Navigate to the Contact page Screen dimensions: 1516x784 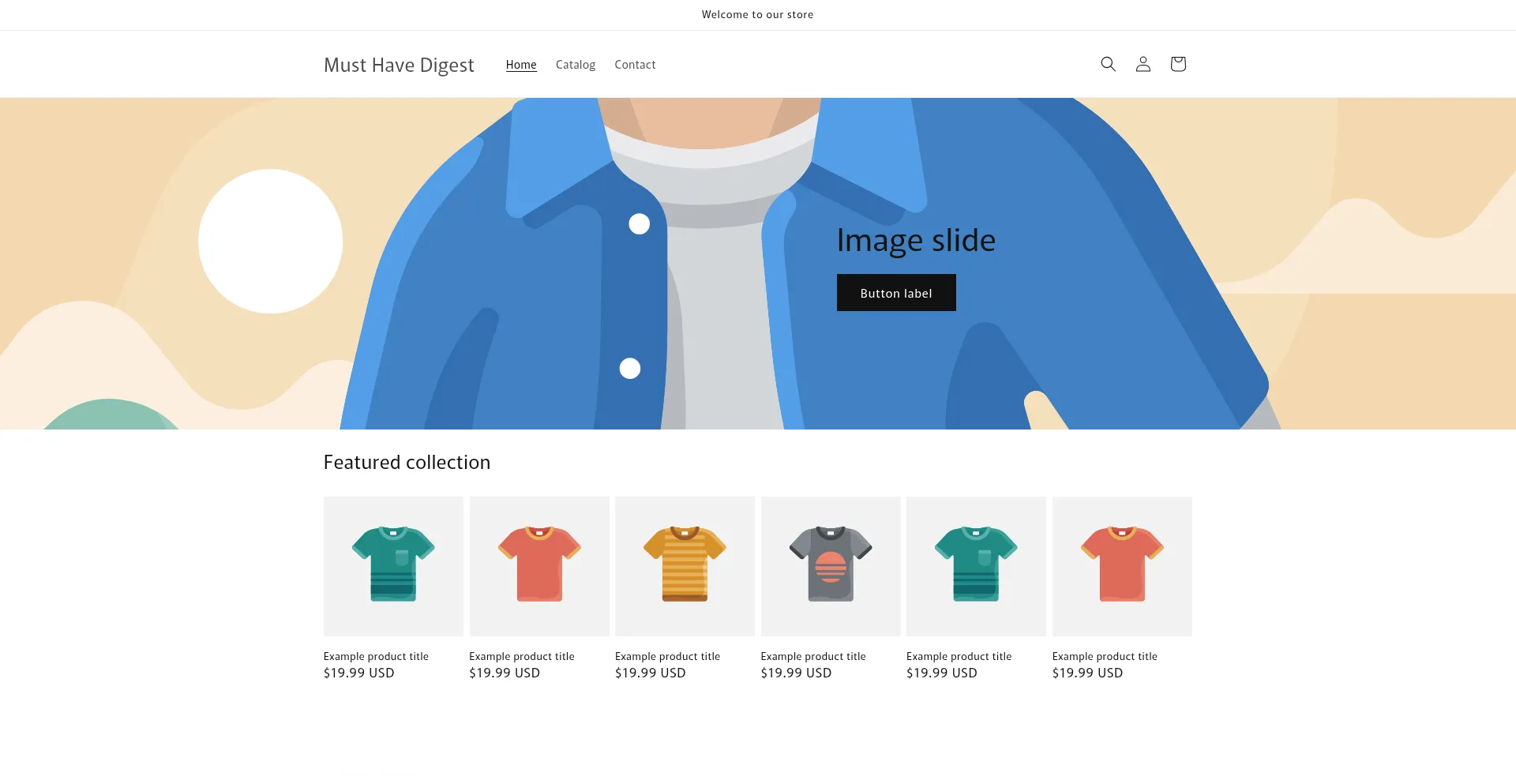pos(635,65)
